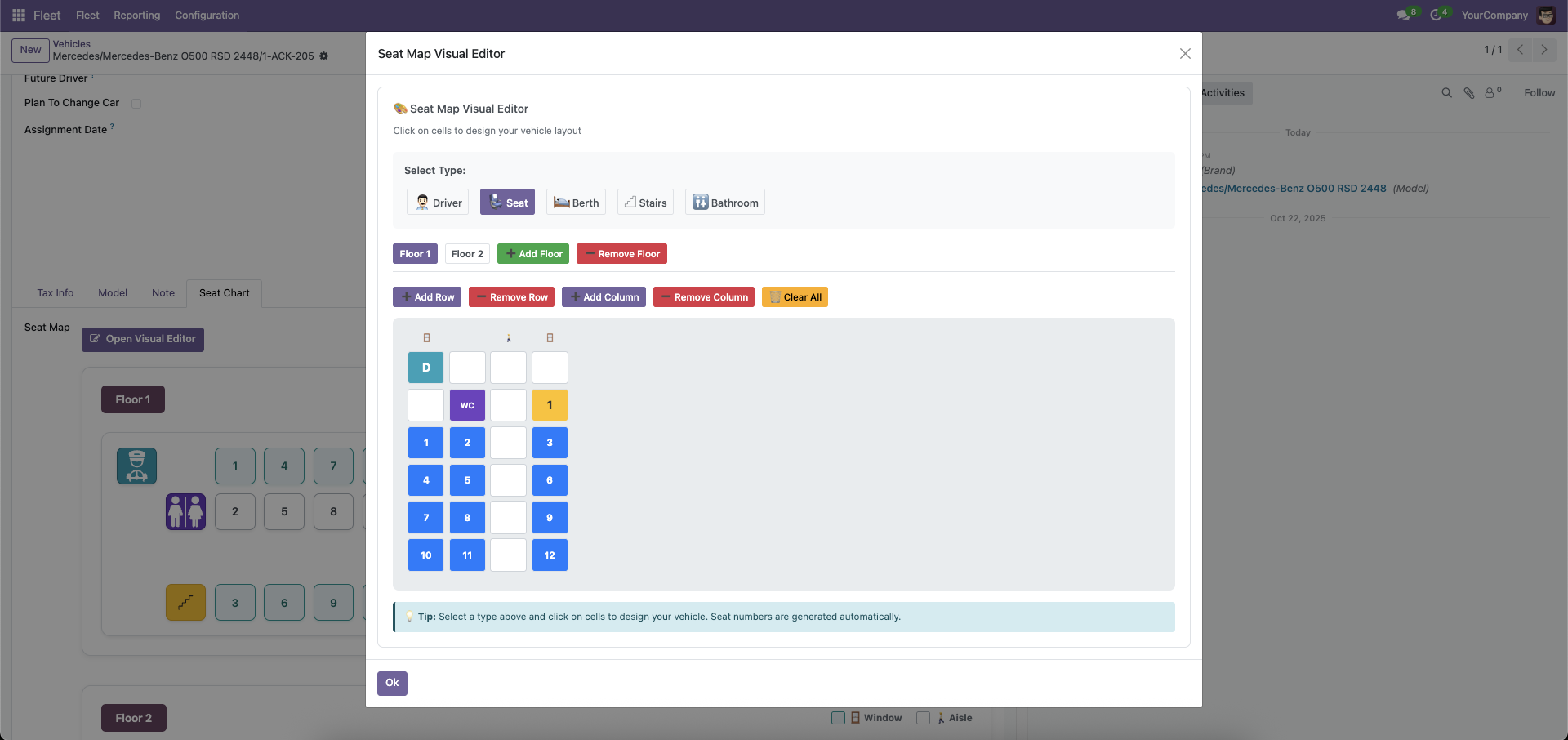Viewport: 1568px width, 740px height.
Task: Click blue seat cell number 10
Action: [x=426, y=555]
